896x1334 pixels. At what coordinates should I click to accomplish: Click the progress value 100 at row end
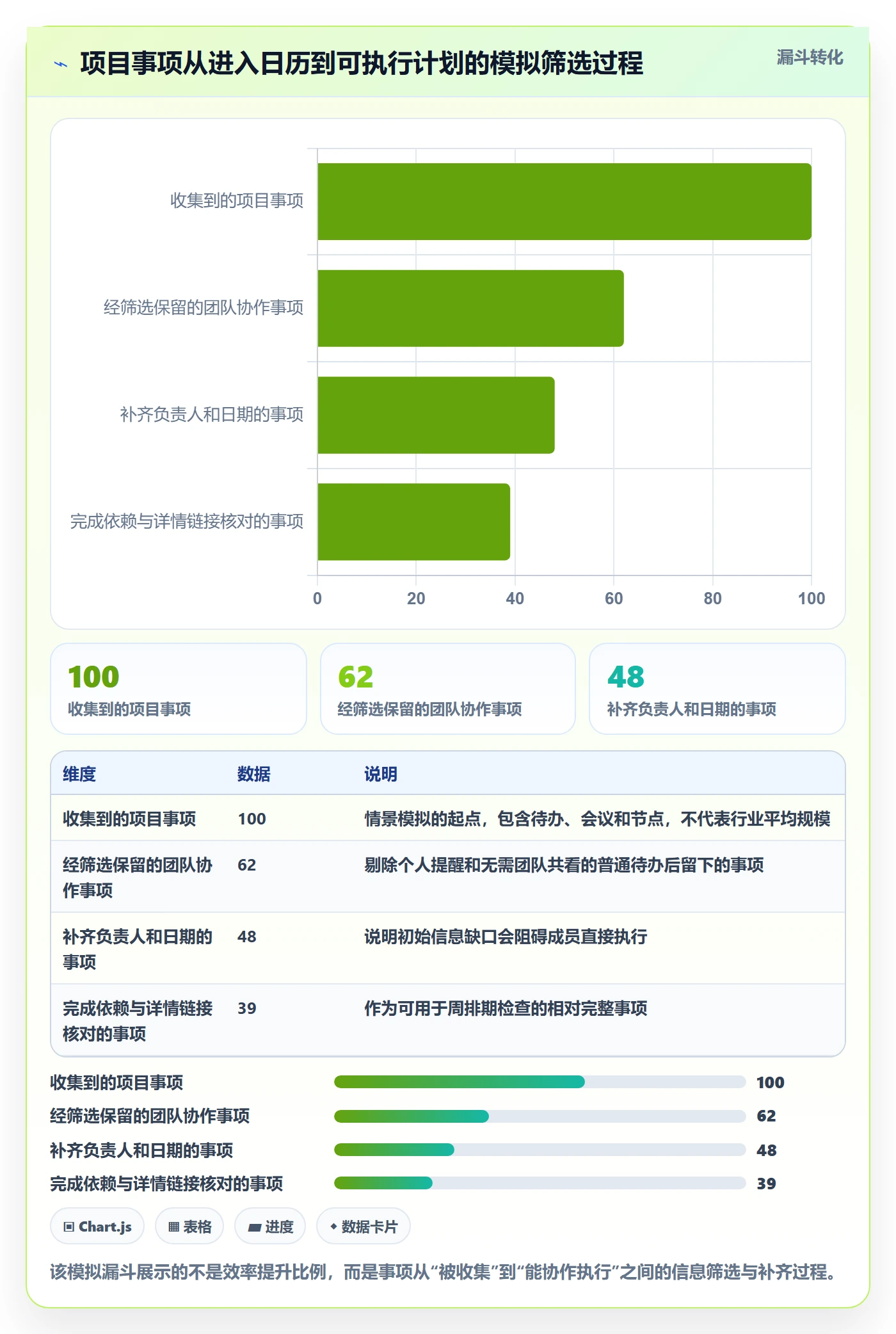coord(771,1082)
